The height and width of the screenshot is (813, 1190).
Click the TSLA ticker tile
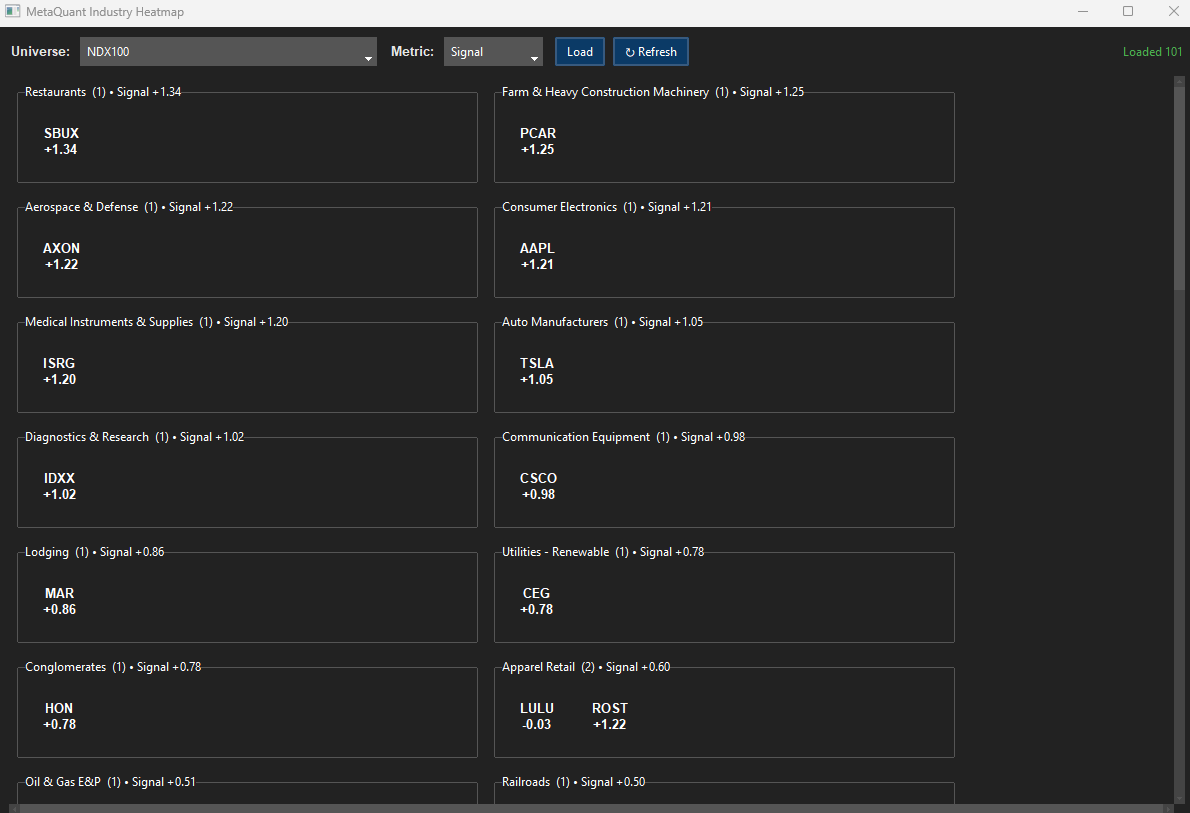click(537, 371)
